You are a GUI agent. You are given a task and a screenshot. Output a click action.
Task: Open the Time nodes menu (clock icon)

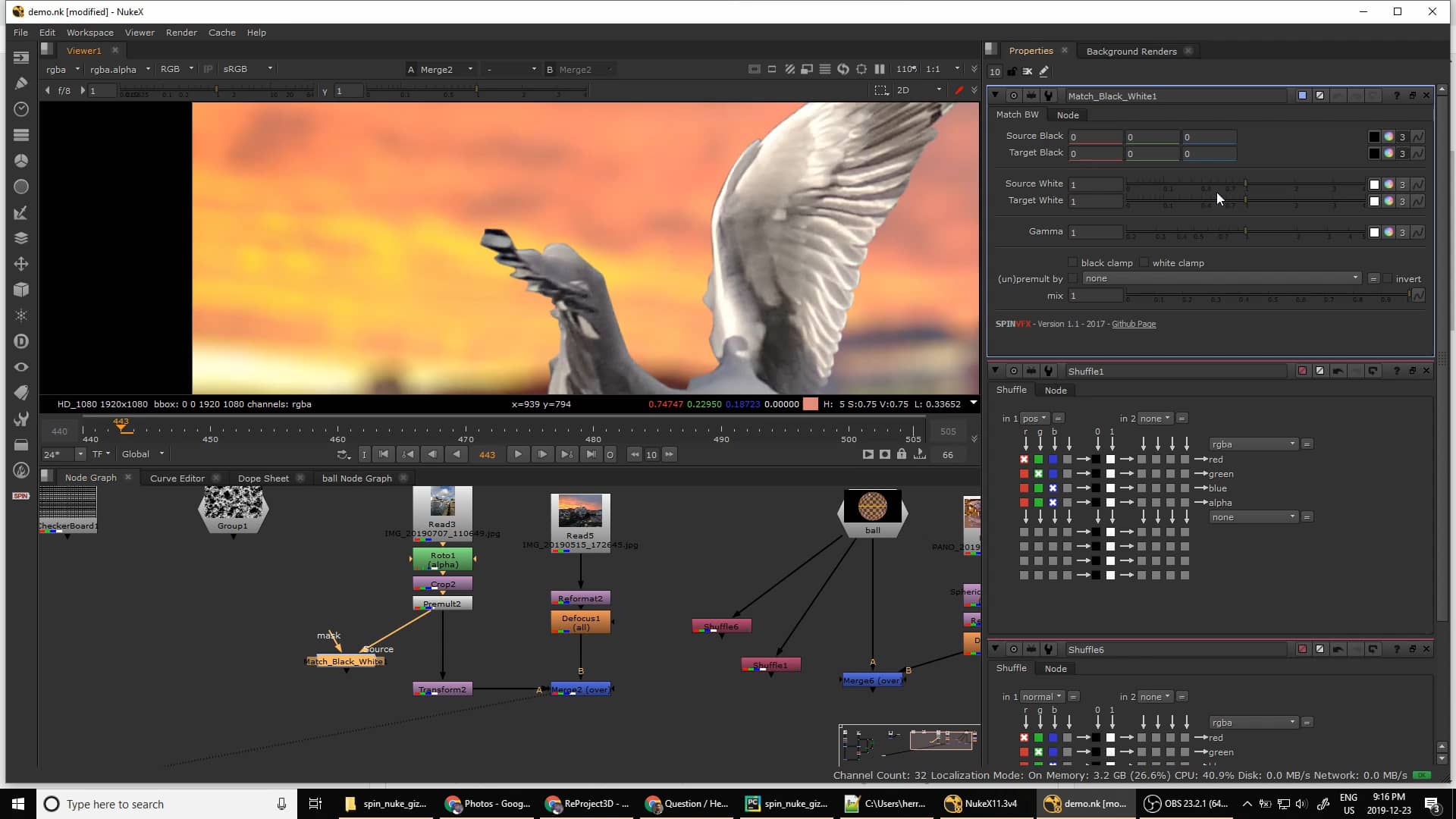20,108
